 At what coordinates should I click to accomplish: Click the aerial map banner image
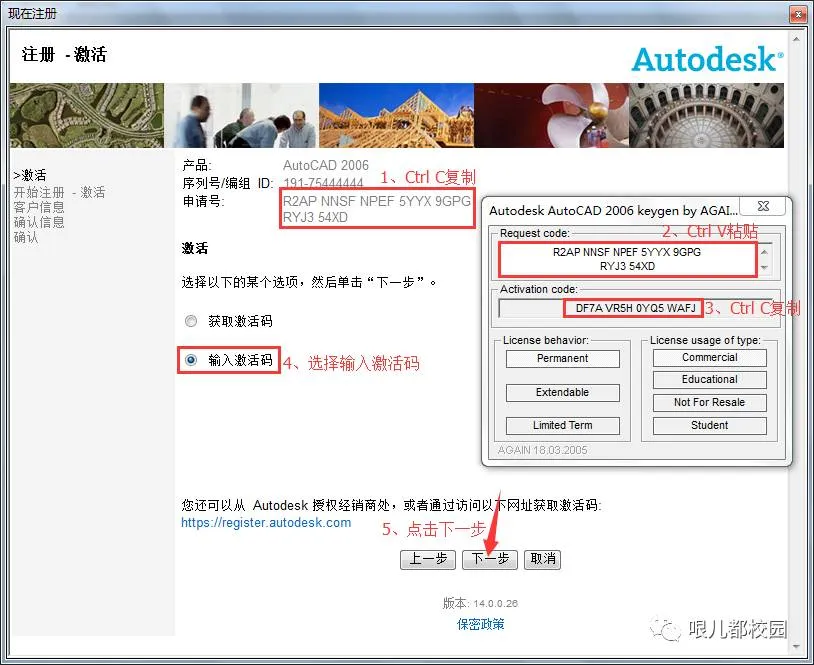point(87,115)
